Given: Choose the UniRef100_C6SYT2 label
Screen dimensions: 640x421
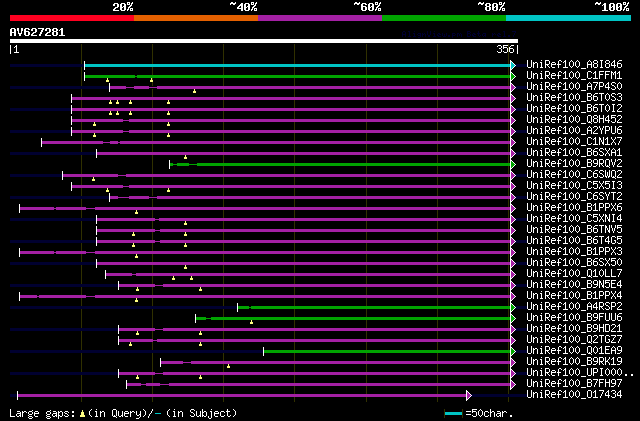Looking at the screenshot, I should tap(574, 196).
